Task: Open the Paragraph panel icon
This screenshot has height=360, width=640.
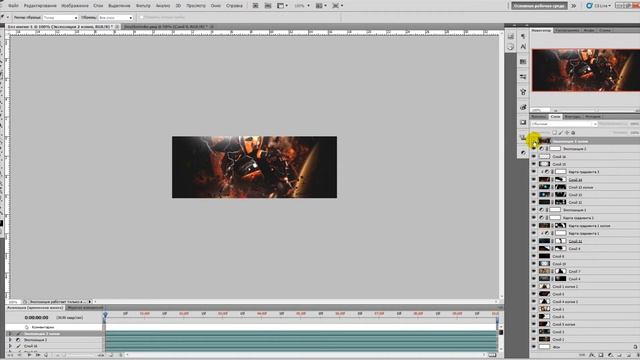Action: [x=523, y=36]
